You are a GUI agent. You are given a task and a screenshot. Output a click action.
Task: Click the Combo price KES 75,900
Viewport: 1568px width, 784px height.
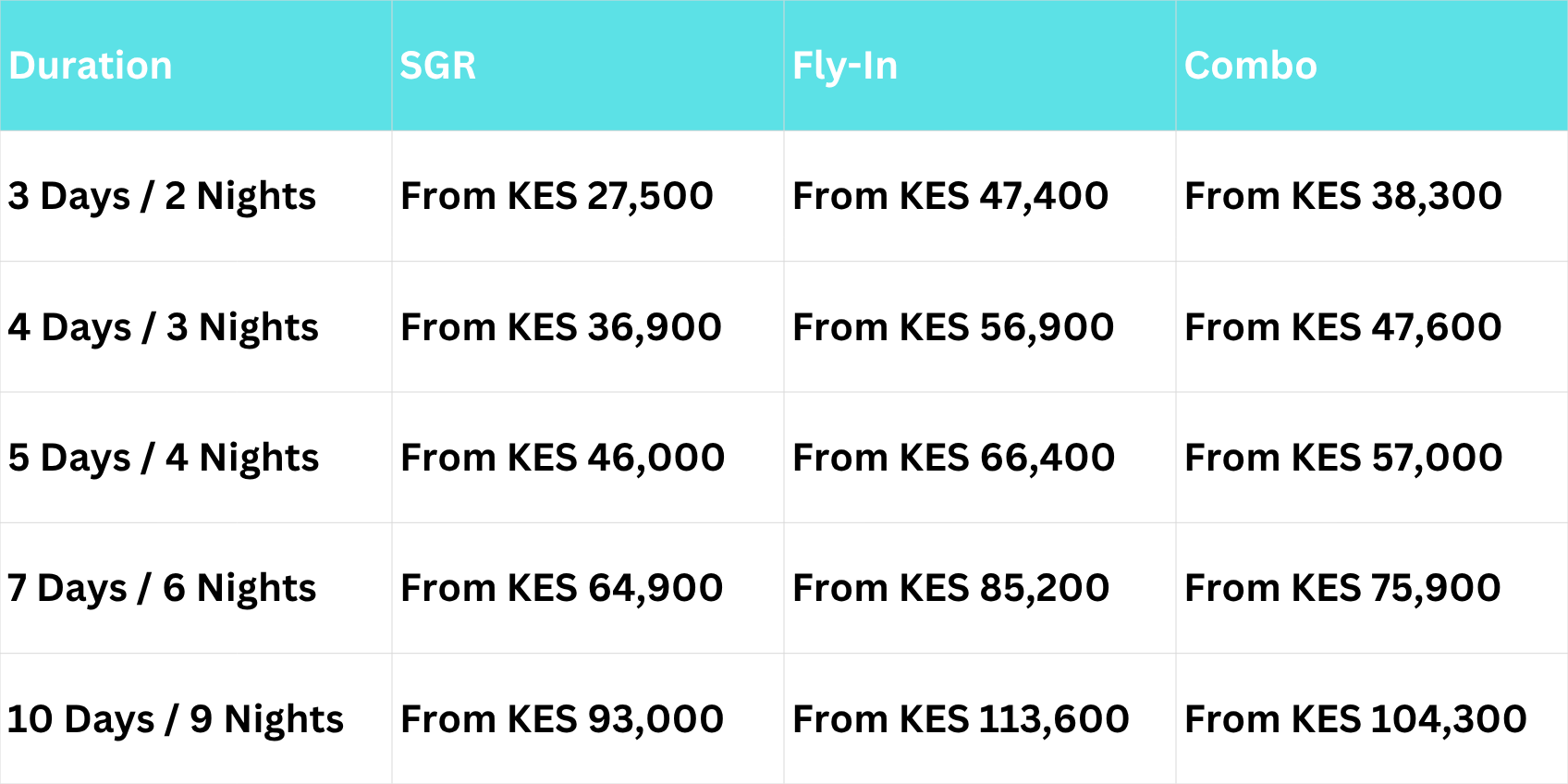1342,588
